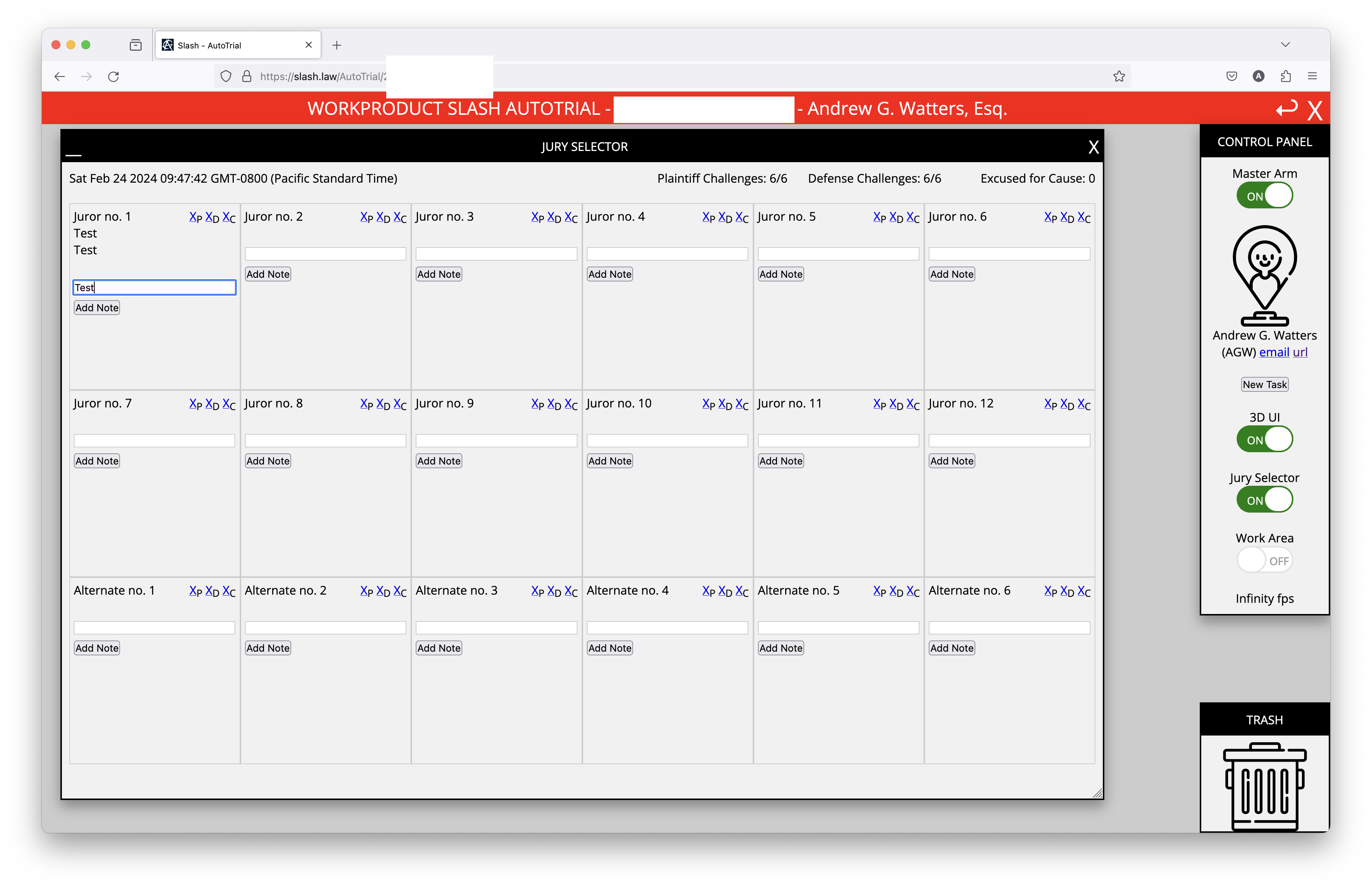Click macOS yellow minimize window button
Image resolution: width=1372 pixels, height=888 pixels.
coord(71,45)
